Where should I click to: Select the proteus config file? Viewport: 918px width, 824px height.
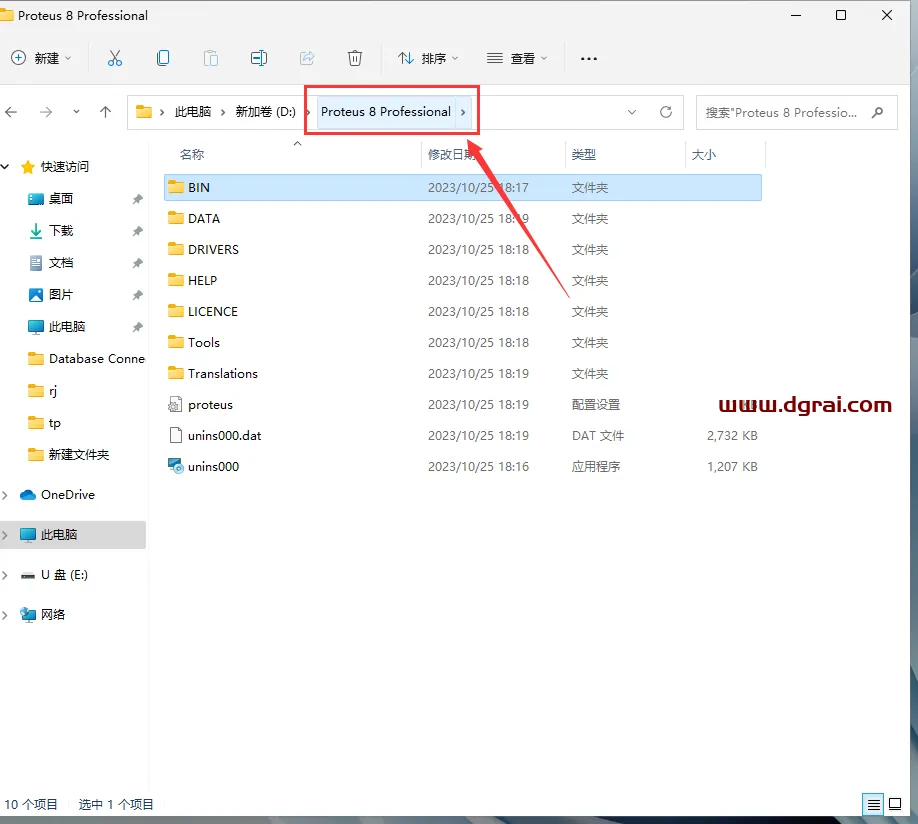[463, 405]
